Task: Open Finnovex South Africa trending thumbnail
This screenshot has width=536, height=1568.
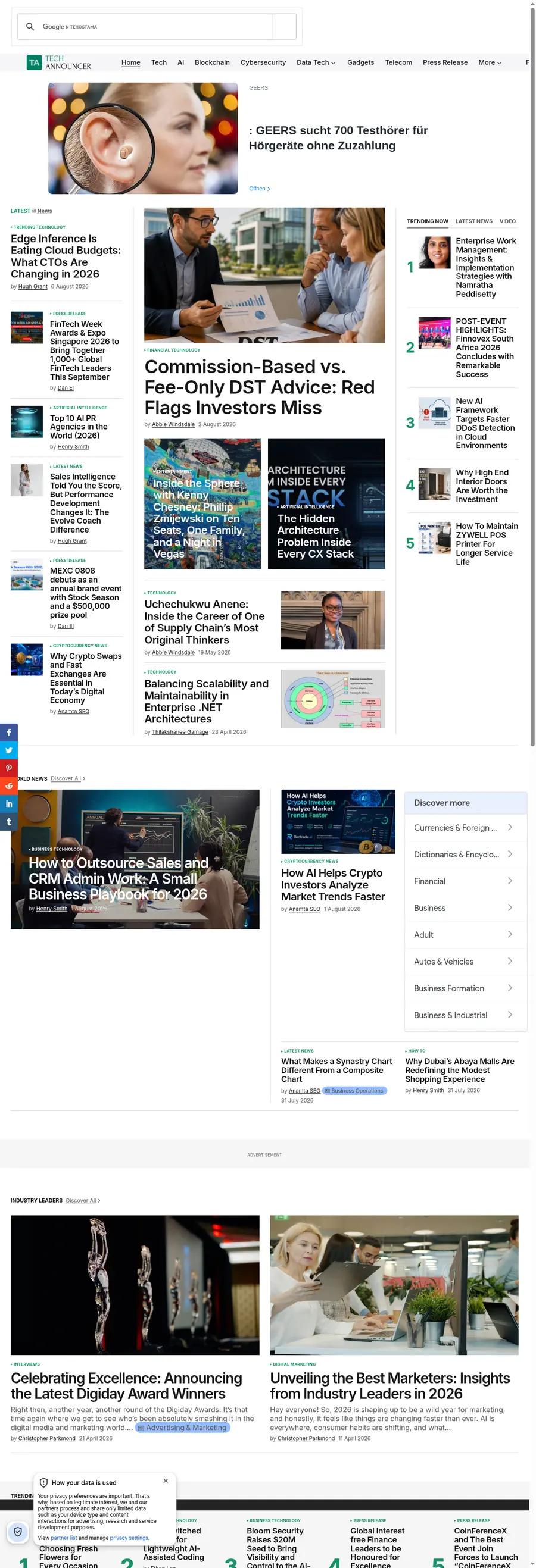Action: point(434,333)
